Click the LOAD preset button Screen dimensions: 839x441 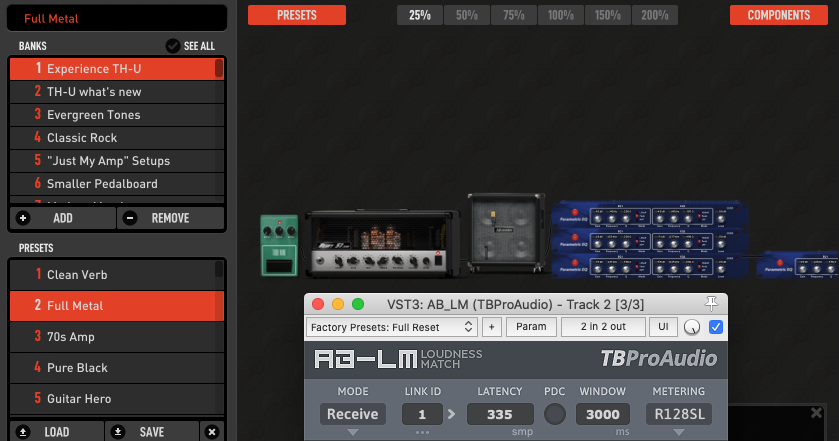tap(57, 432)
